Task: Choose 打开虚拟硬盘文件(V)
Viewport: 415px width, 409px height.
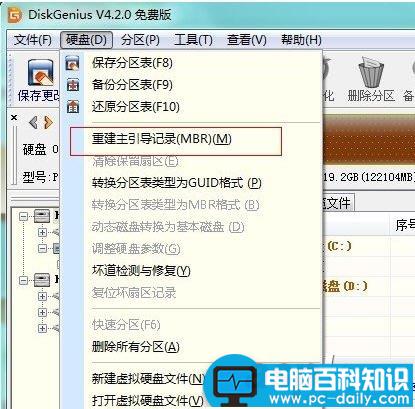Action: tap(148, 400)
